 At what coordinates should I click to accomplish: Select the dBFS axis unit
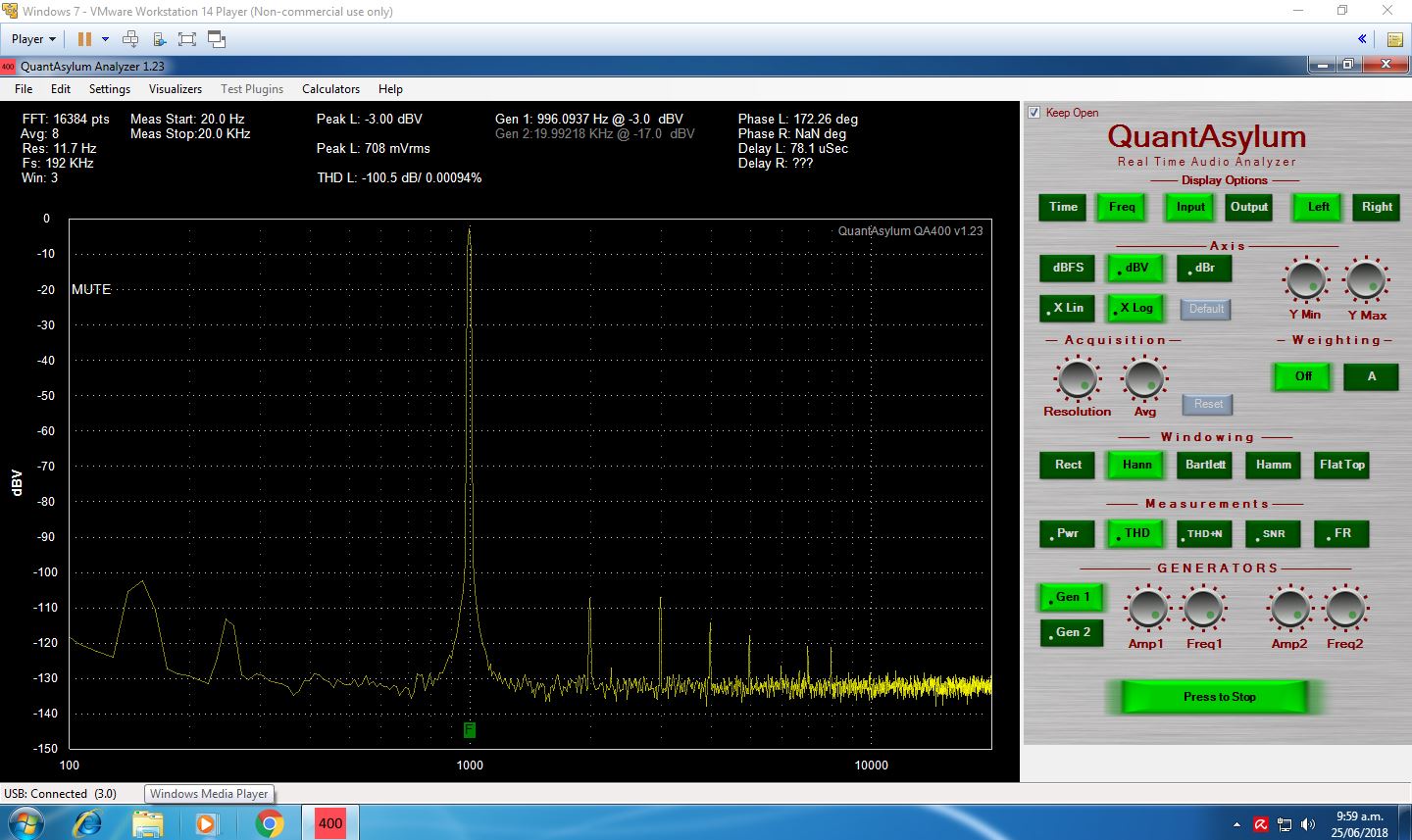coord(1067,268)
